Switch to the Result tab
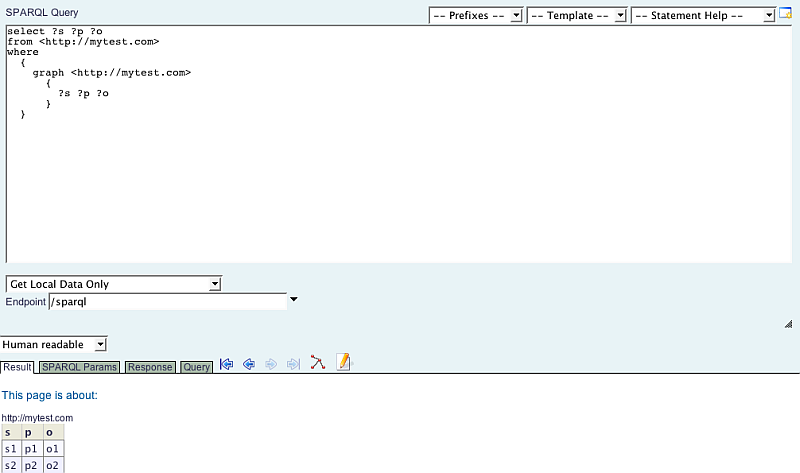Viewport: 800px width, 473px height. [x=17, y=367]
